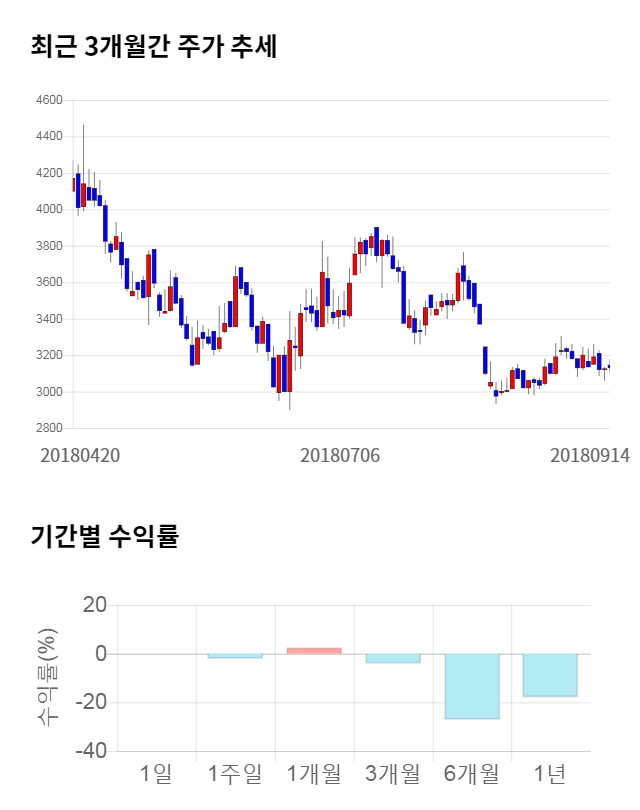
Task: Click the 20180420 date label
Action: pos(80,455)
